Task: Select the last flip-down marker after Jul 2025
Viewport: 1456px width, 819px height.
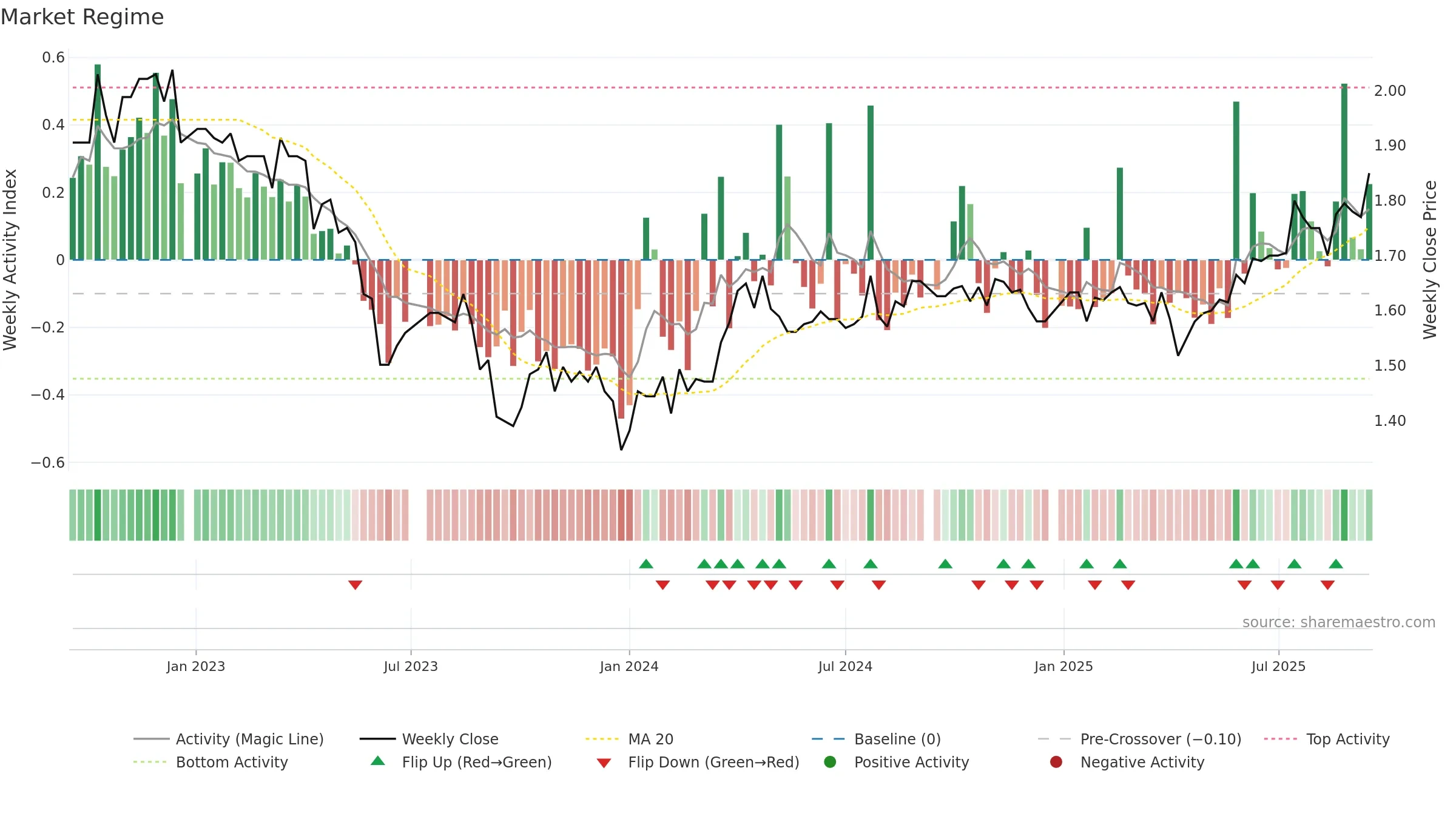Action: tap(1327, 585)
